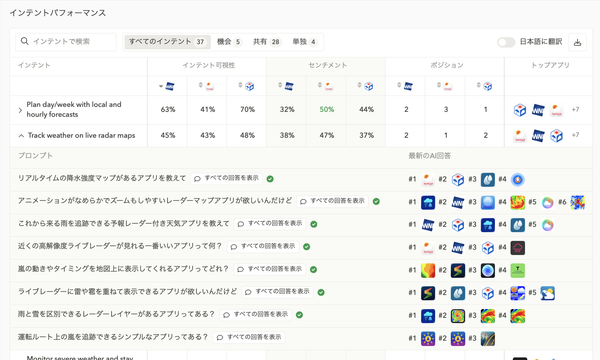Click +7 more apps in Plan day/week row
600x360 pixels.
coord(575,109)
